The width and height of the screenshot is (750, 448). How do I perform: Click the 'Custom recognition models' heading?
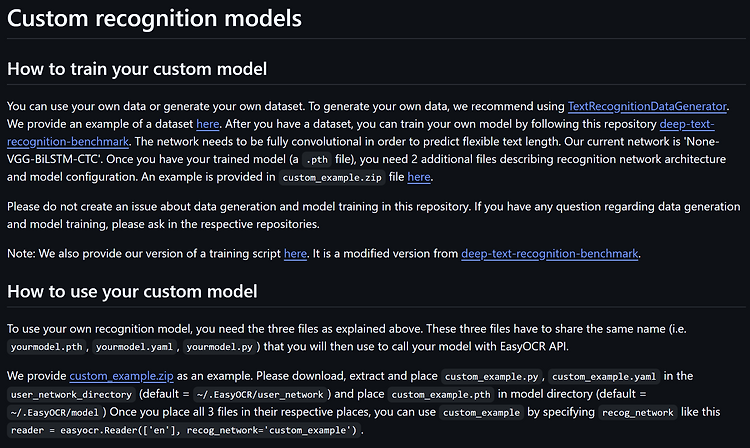pos(154,19)
